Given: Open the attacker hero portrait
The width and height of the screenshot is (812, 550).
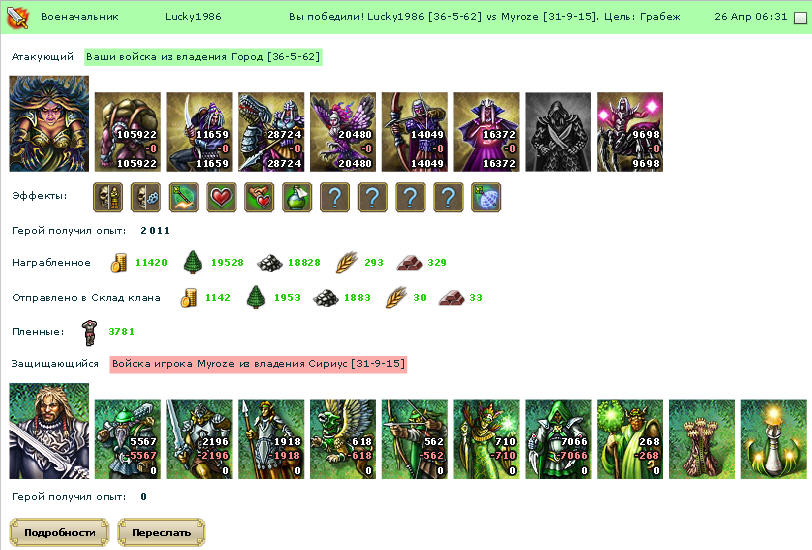Looking at the screenshot, I should click(49, 124).
